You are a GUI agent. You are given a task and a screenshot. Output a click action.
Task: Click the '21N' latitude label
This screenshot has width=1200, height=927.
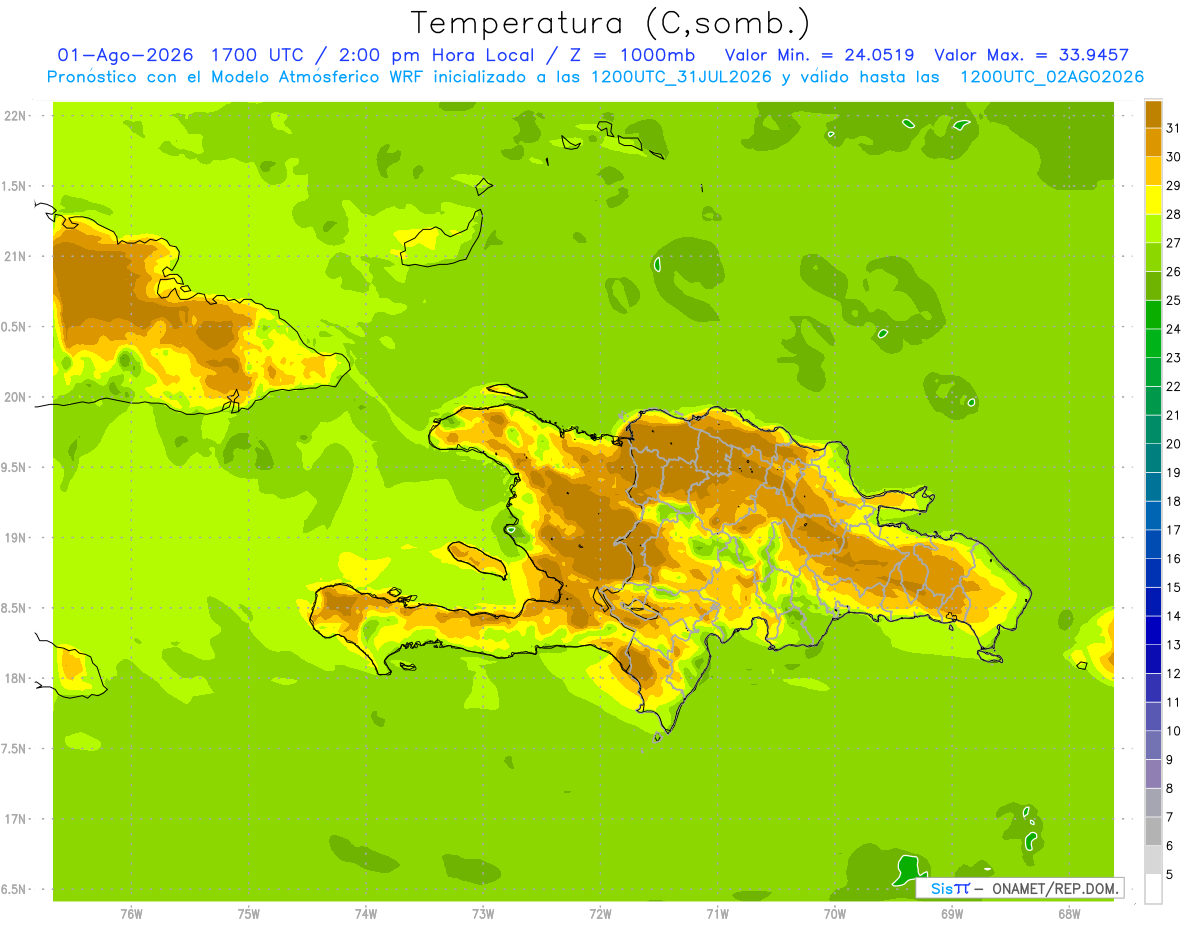[16, 257]
